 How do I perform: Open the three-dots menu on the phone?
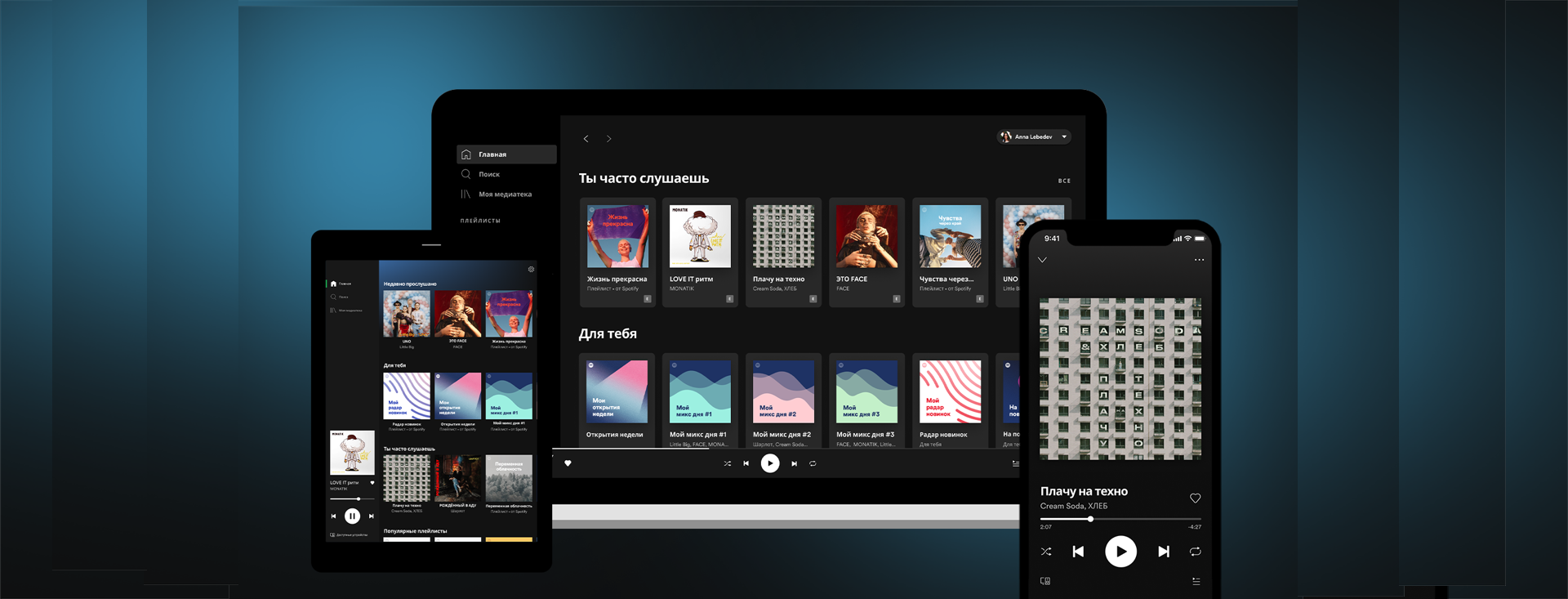1199,260
